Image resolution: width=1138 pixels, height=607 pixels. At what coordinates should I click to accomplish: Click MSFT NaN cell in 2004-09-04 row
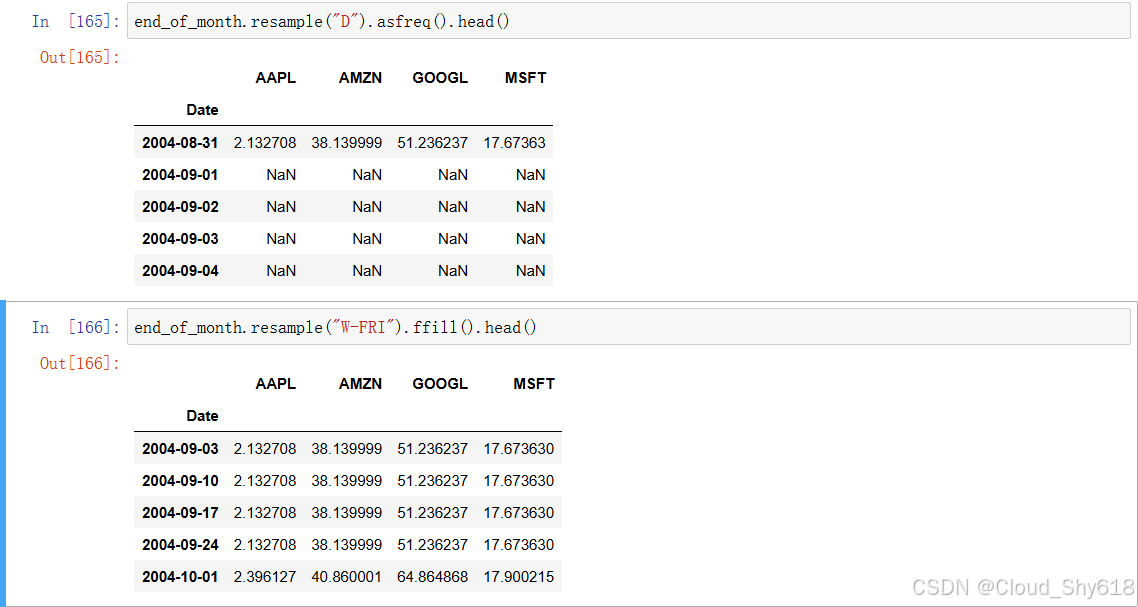[531, 271]
